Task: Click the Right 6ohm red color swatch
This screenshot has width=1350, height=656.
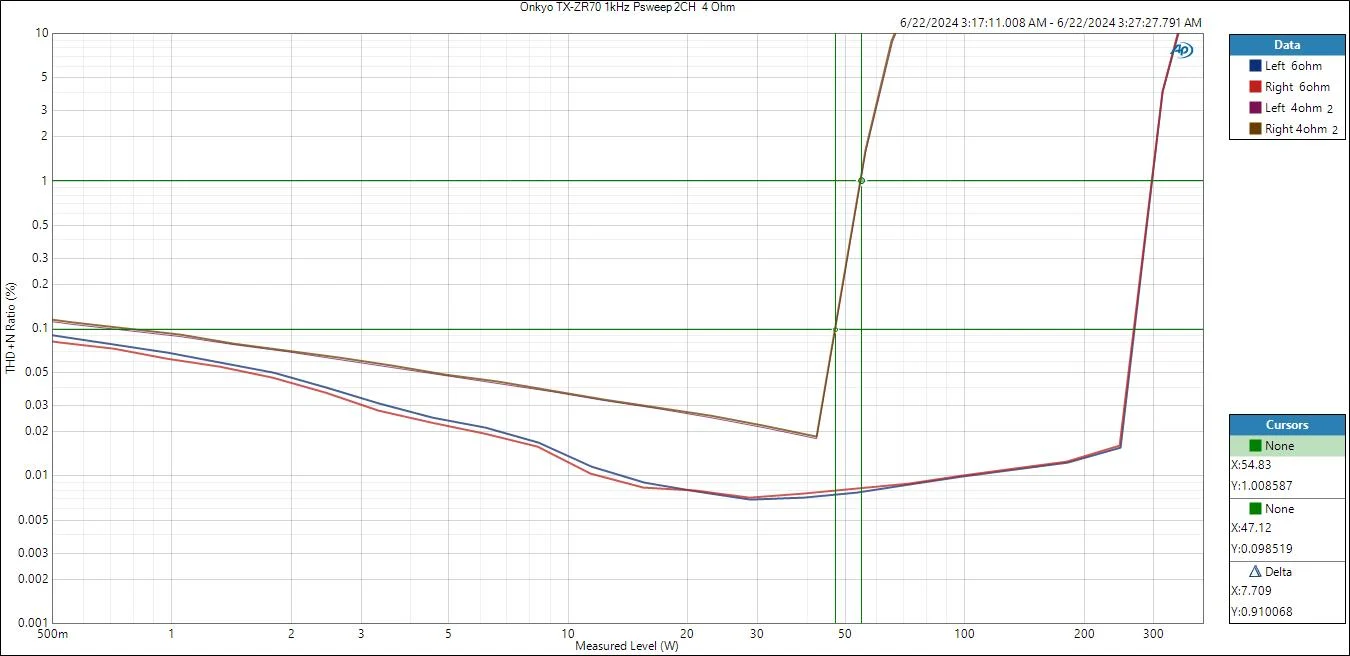Action: [x=1255, y=87]
